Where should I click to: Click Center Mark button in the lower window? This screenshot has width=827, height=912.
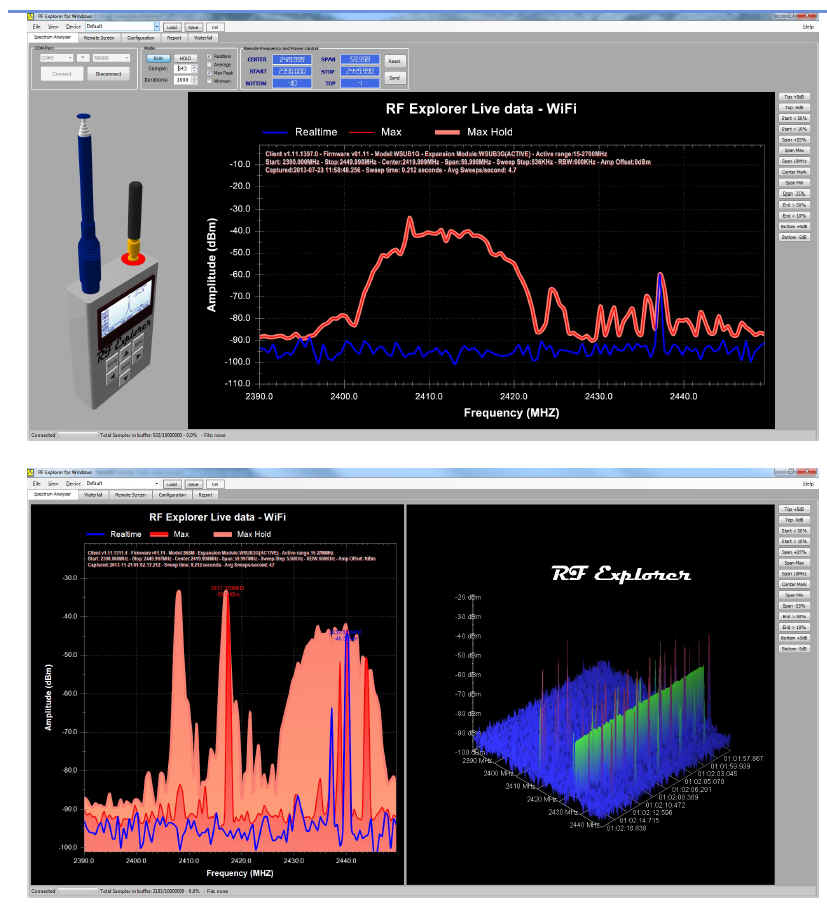pos(794,585)
